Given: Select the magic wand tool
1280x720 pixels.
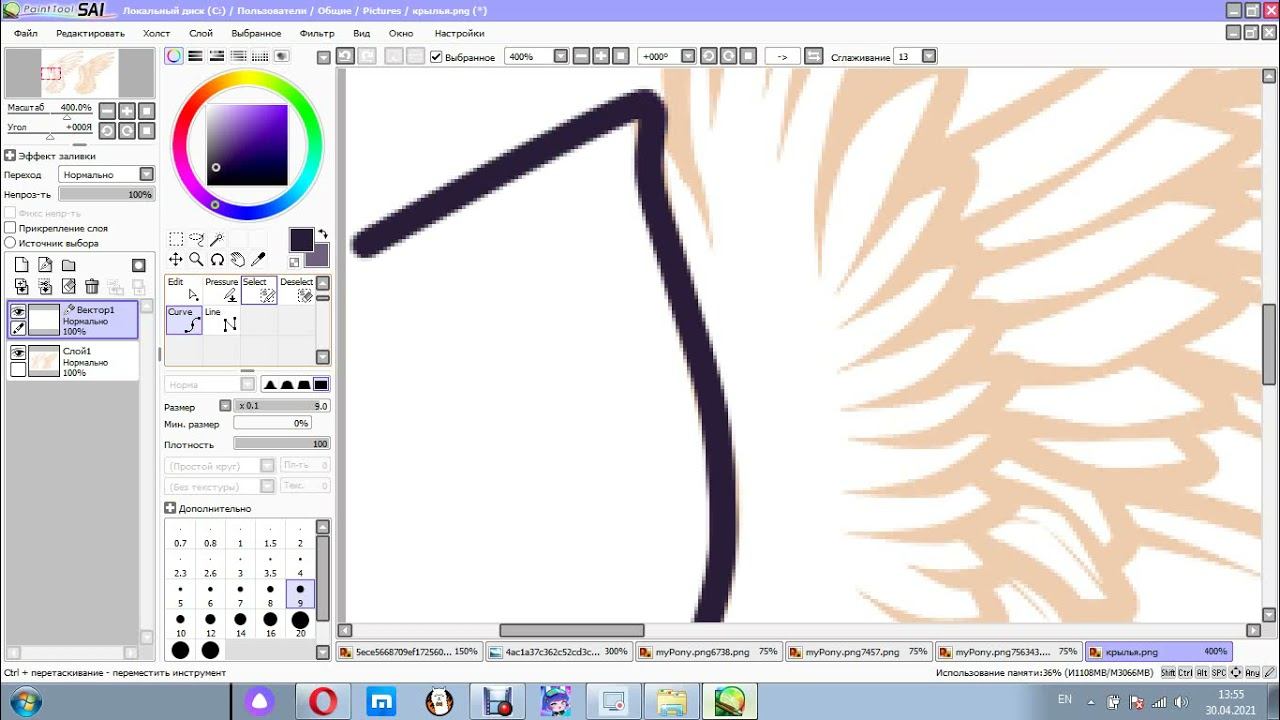Looking at the screenshot, I should tap(216, 239).
